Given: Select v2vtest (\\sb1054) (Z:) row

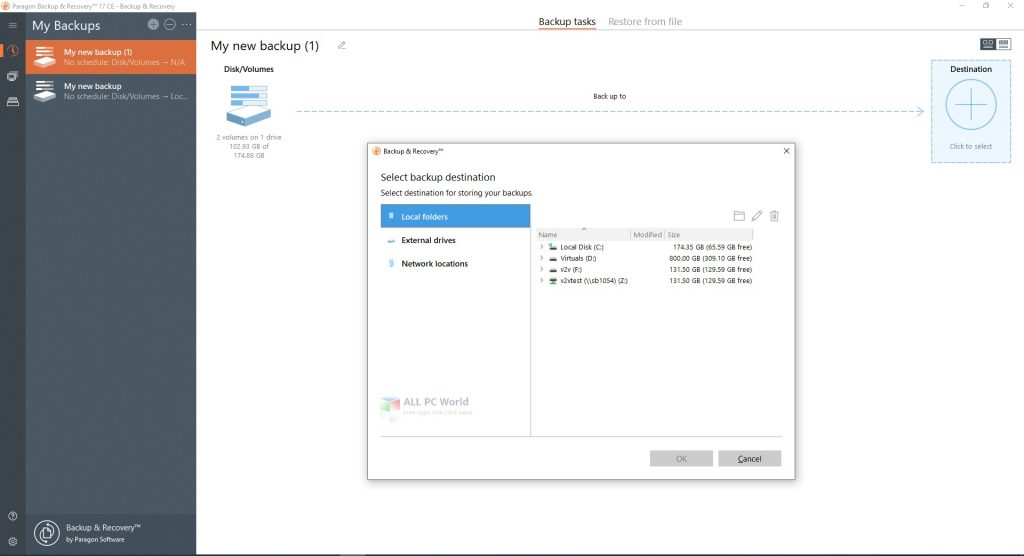Looking at the screenshot, I should 645,280.
